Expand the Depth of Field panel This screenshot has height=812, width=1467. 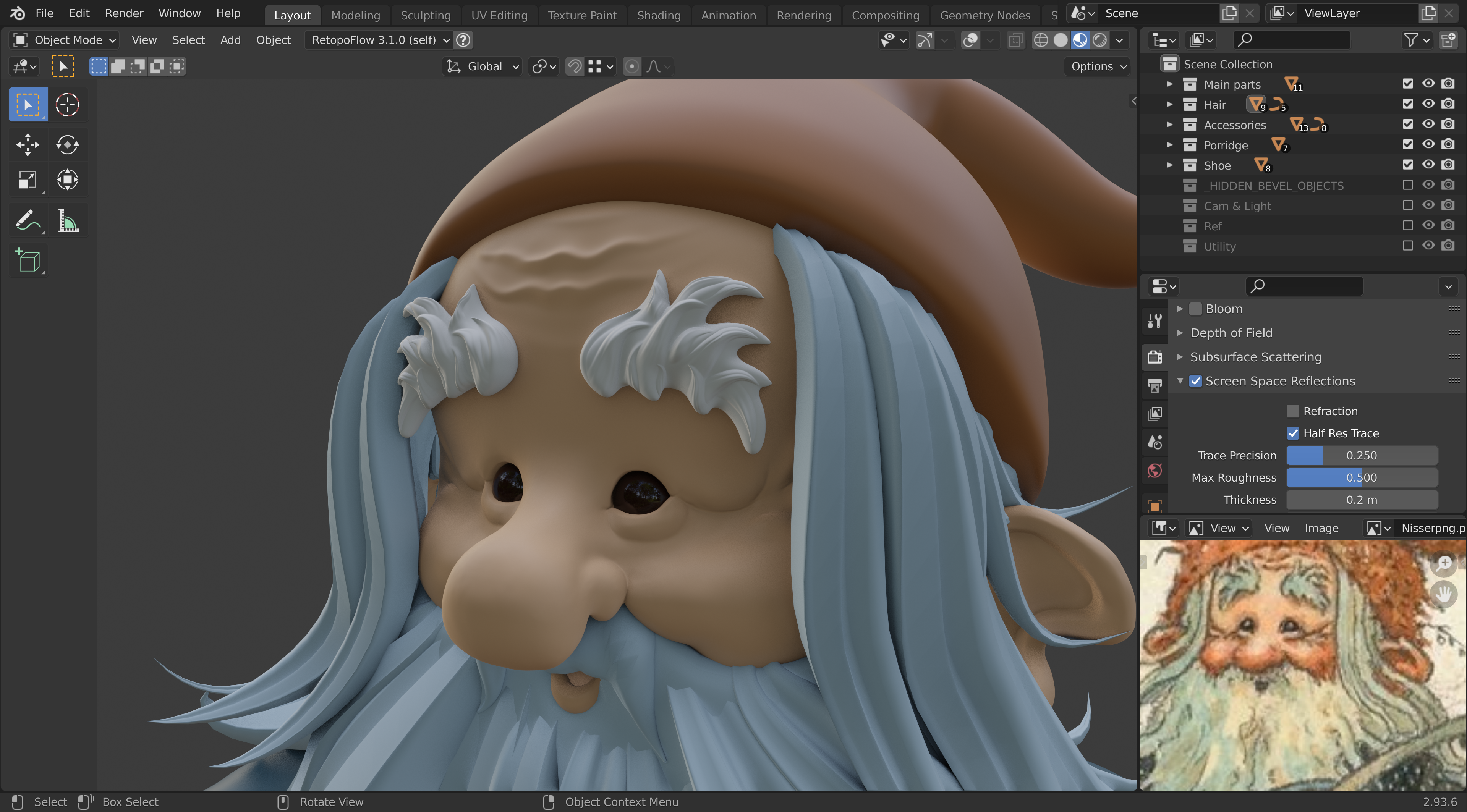pyautogui.click(x=1231, y=333)
